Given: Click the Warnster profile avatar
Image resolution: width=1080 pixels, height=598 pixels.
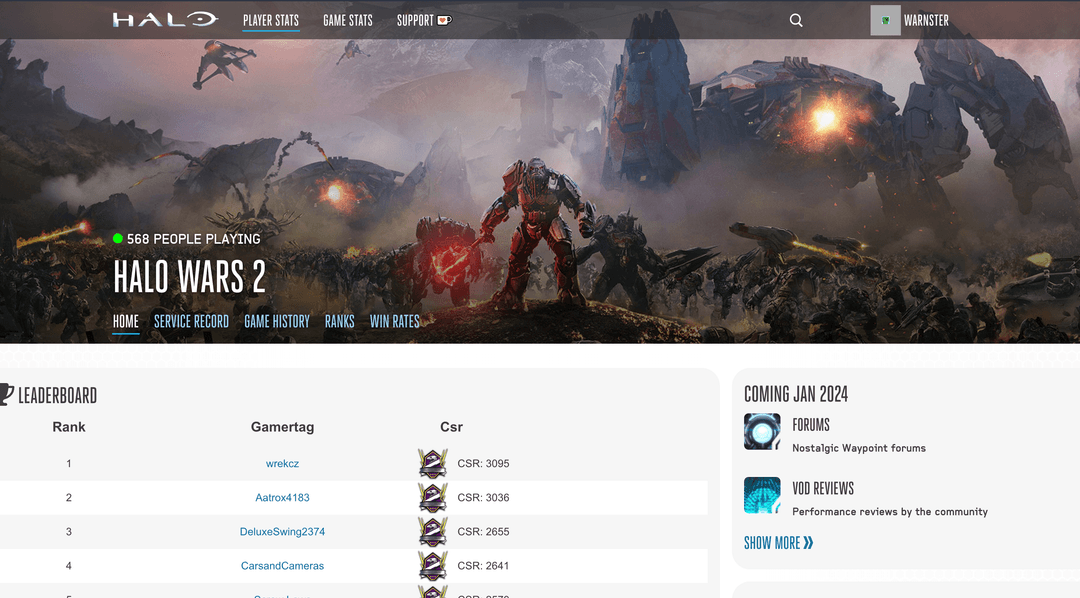Looking at the screenshot, I should (x=885, y=21).
